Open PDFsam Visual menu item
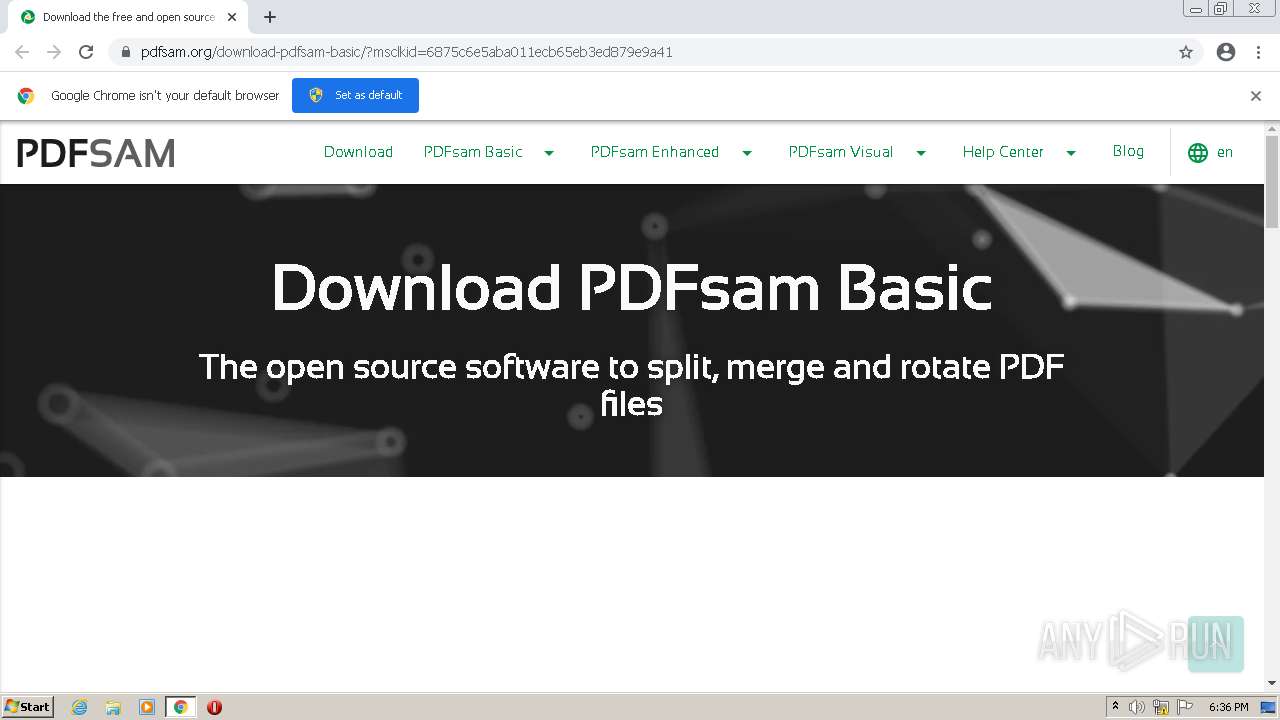1280x720 pixels. pos(841,152)
